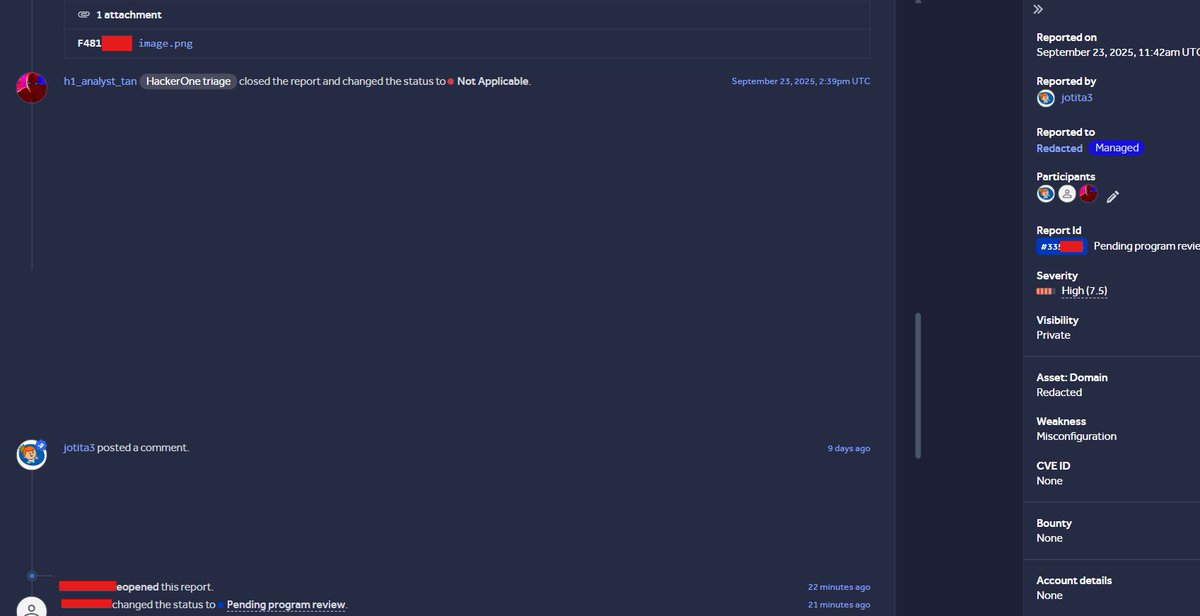The width and height of the screenshot is (1200, 616).
Task: Open h1_analyst_tan profile link
Action: (100, 81)
